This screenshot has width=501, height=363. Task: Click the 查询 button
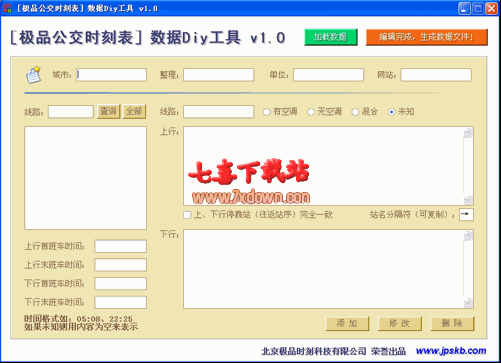(108, 111)
